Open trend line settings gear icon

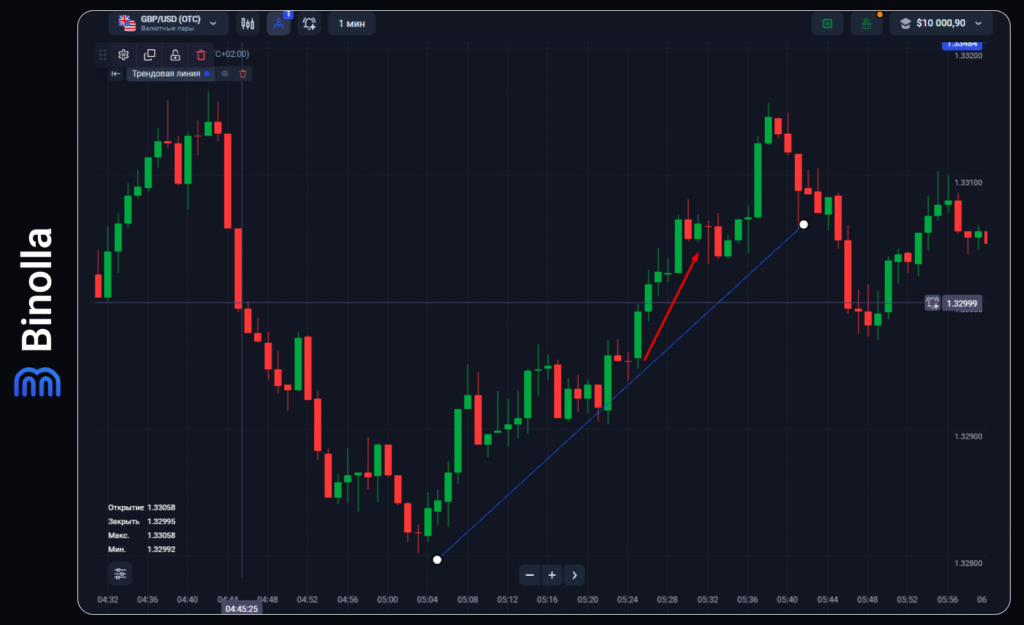point(124,55)
